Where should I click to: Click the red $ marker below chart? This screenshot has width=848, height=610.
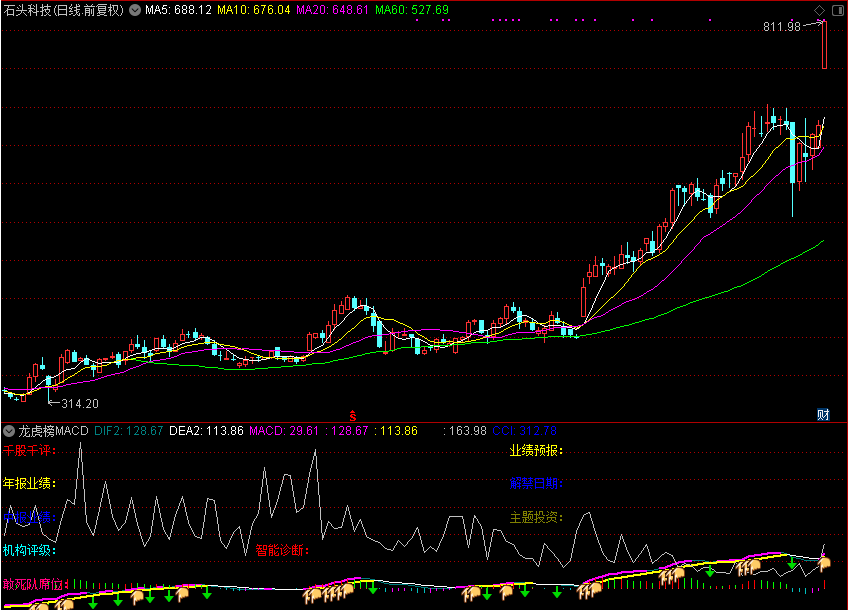[352, 413]
